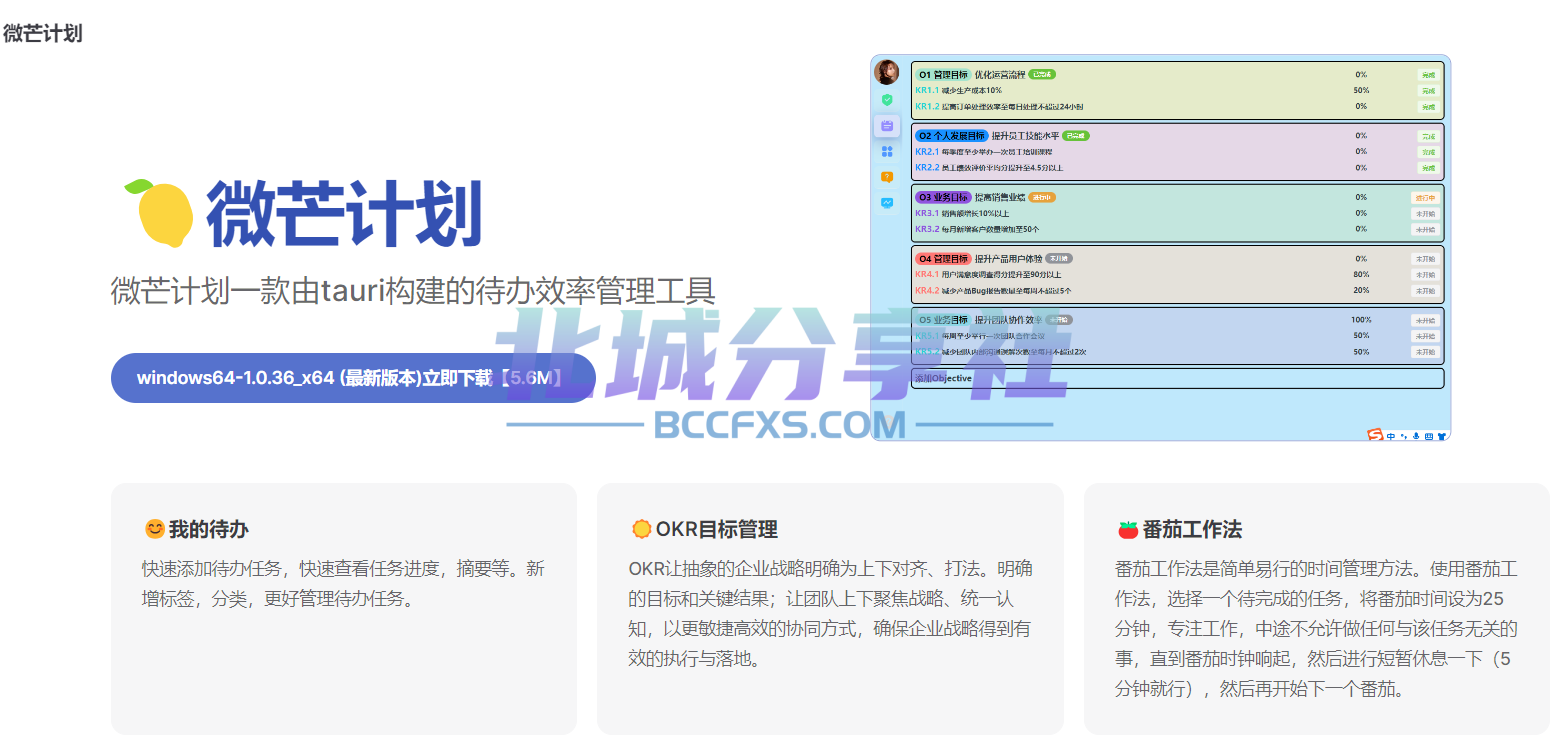Open the user avatar in app sidebar
Viewport: 1564px width, 737px height.
click(886, 72)
